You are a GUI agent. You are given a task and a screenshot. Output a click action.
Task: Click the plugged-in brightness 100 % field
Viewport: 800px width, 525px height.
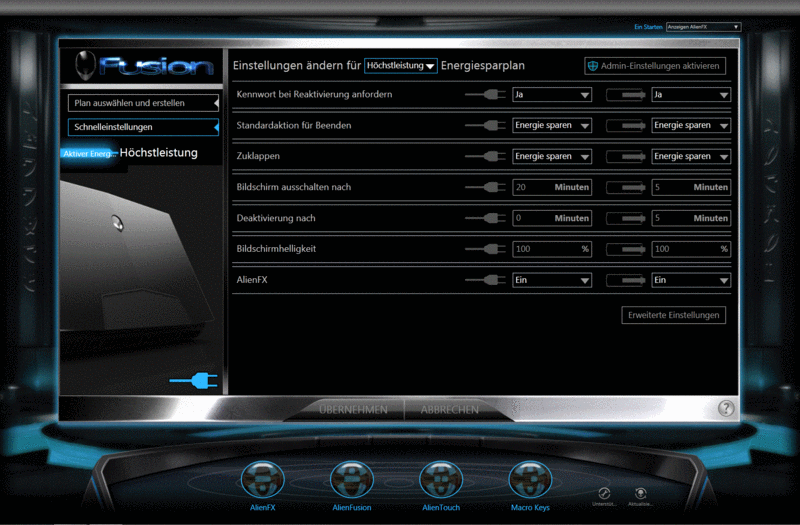(552, 249)
